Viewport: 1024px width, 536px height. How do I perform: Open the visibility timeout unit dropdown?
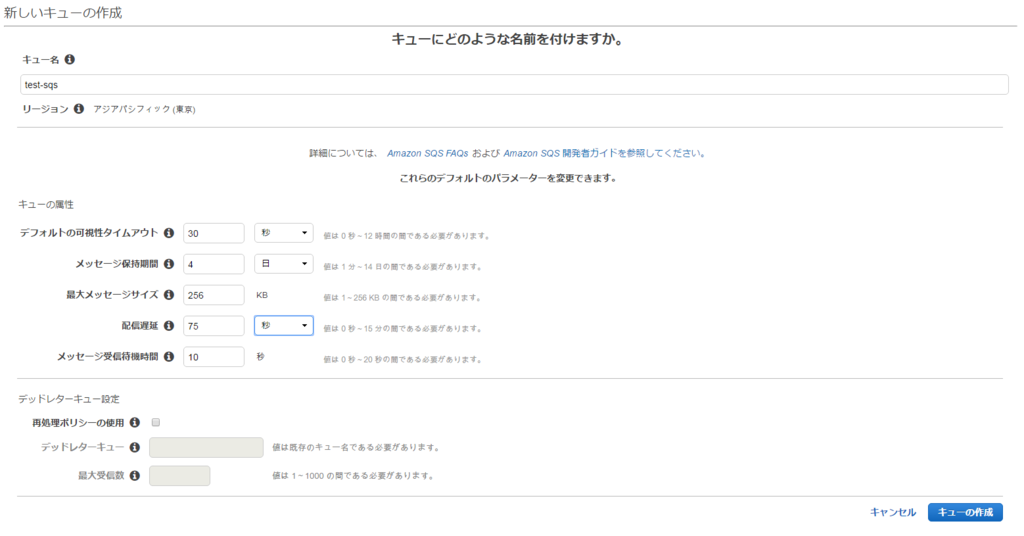point(283,233)
